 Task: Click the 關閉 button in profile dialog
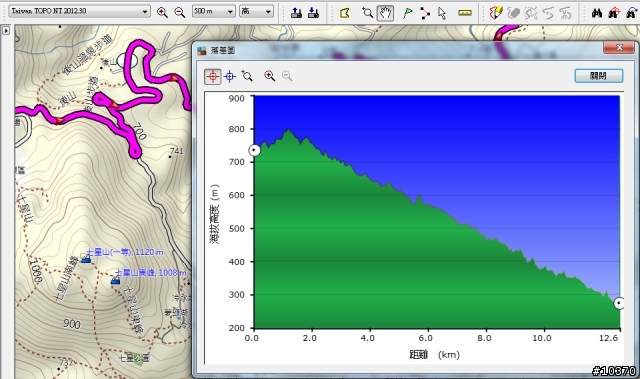coord(598,76)
